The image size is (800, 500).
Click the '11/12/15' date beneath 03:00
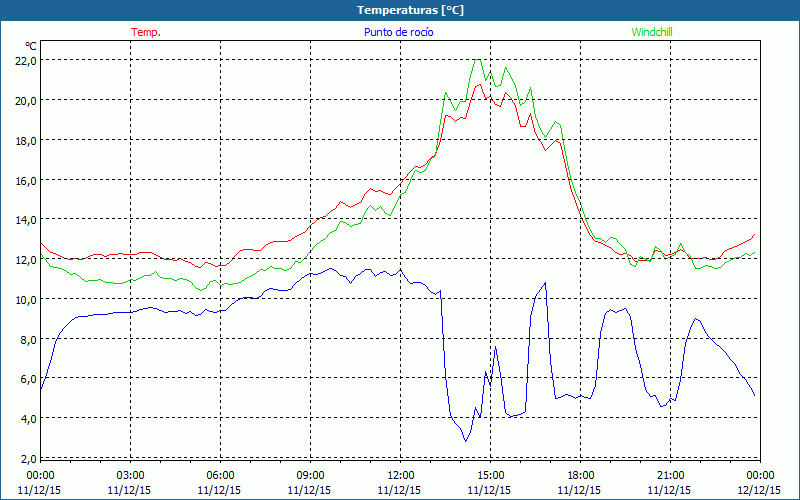click(x=130, y=490)
